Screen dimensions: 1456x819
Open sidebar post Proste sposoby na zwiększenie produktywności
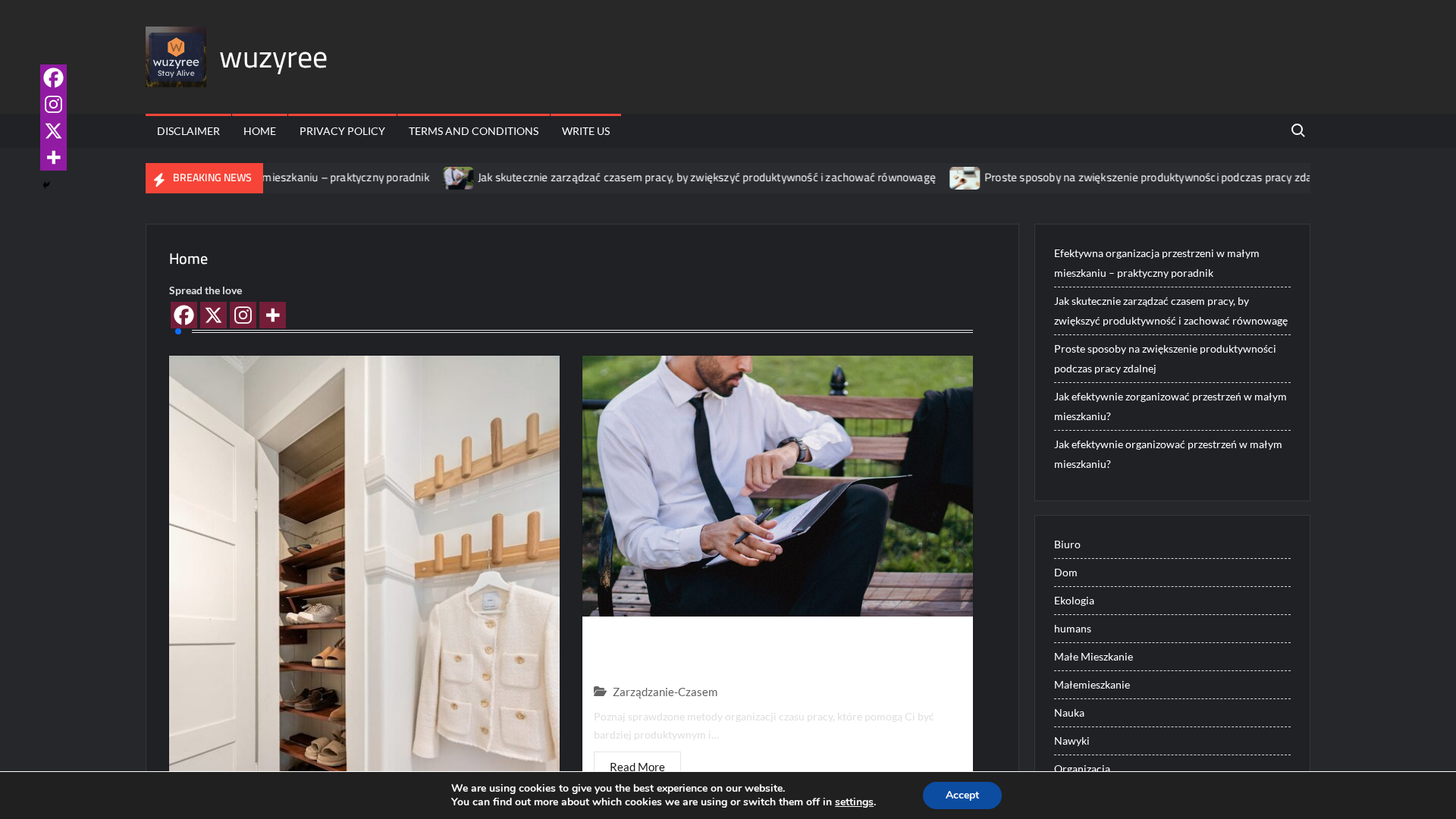coord(1165,359)
